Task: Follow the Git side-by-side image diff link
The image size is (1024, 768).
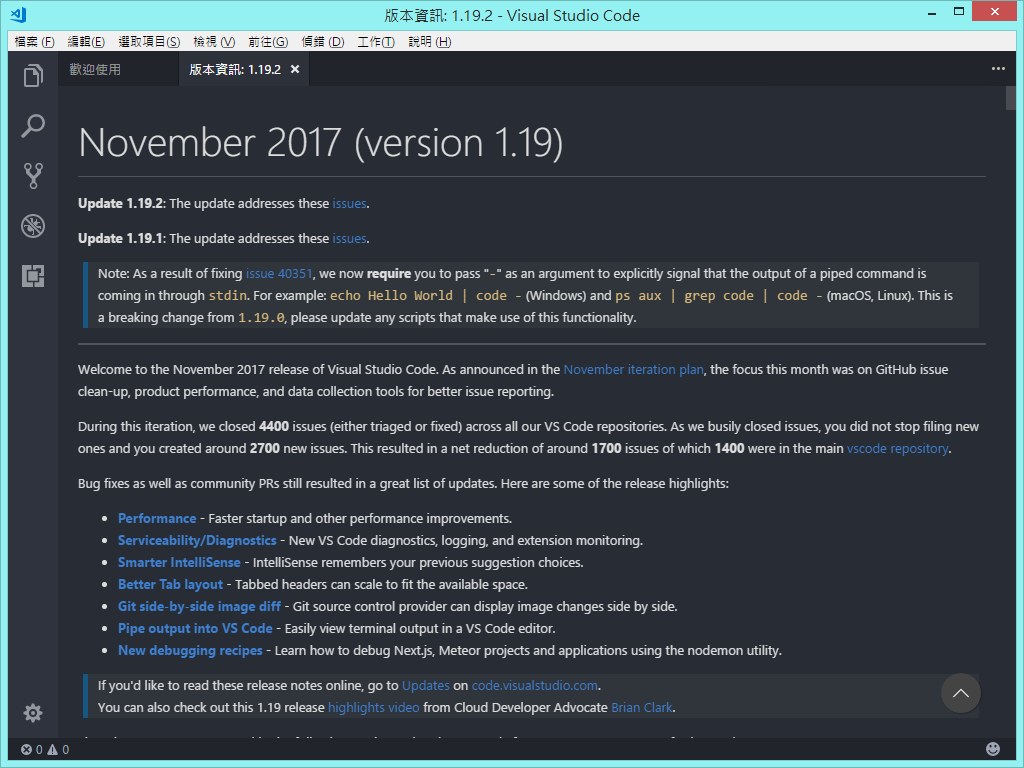Action: (x=199, y=607)
